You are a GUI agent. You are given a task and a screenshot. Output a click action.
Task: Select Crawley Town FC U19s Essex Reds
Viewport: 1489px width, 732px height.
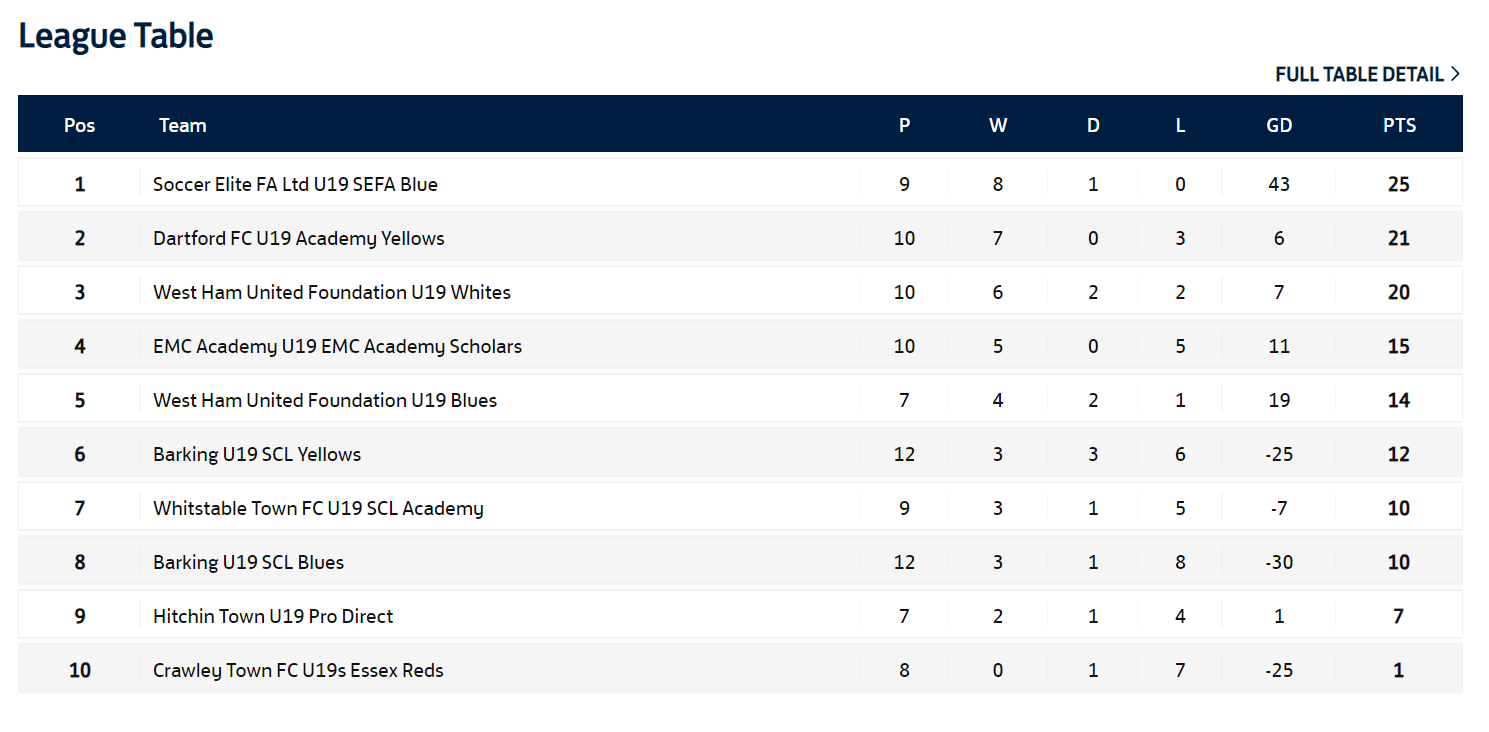[297, 670]
